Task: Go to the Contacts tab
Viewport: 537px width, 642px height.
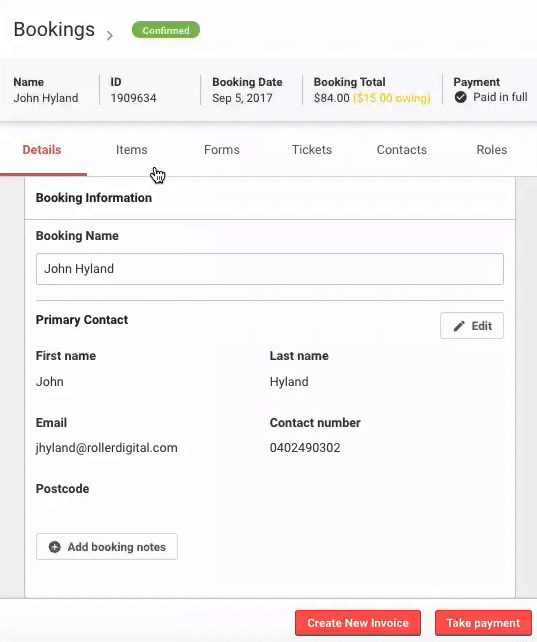Action: pyautogui.click(x=402, y=150)
